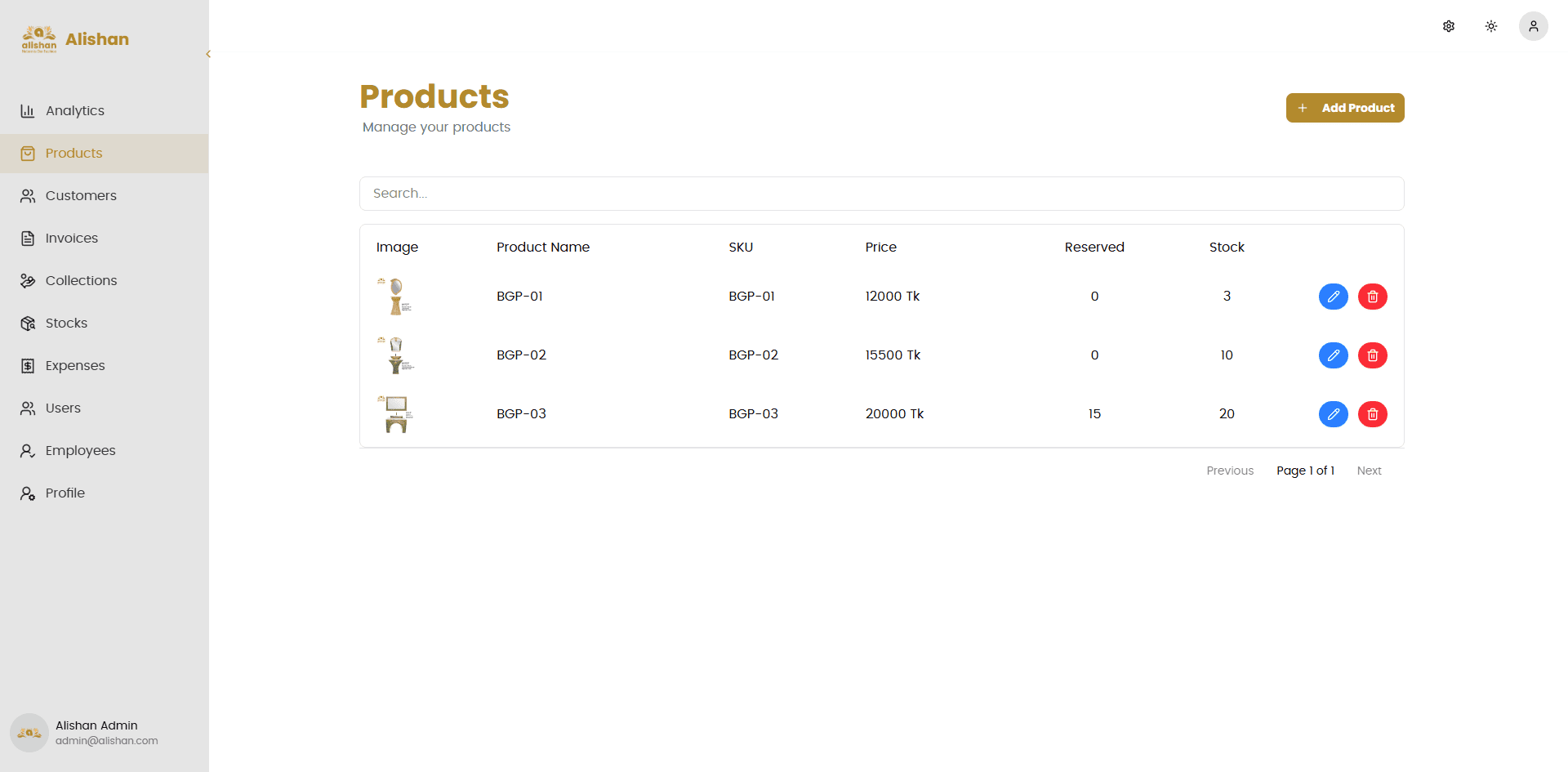Image resolution: width=1568 pixels, height=772 pixels.
Task: Click admin@alishan.com email text
Action: [106, 741]
